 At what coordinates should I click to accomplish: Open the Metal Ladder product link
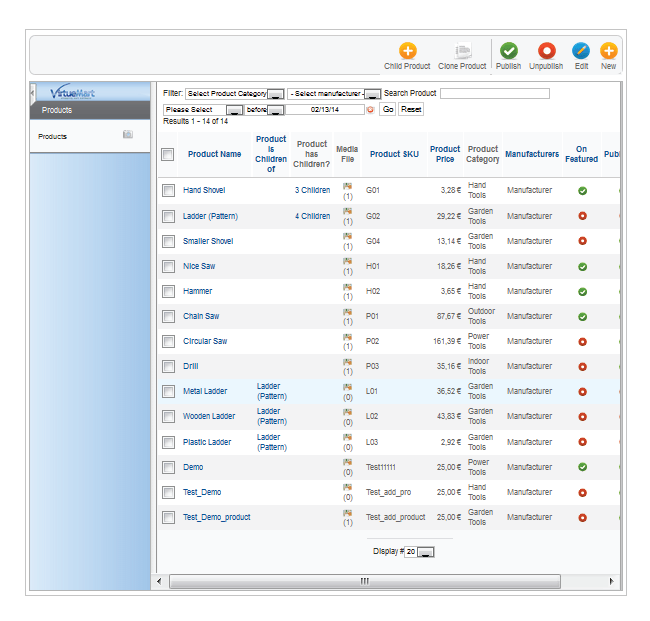click(205, 391)
